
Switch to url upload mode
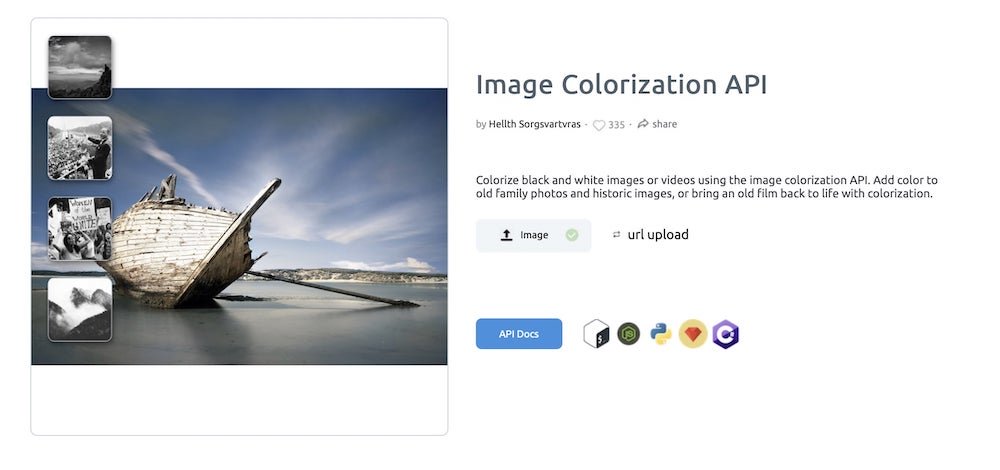658,235
